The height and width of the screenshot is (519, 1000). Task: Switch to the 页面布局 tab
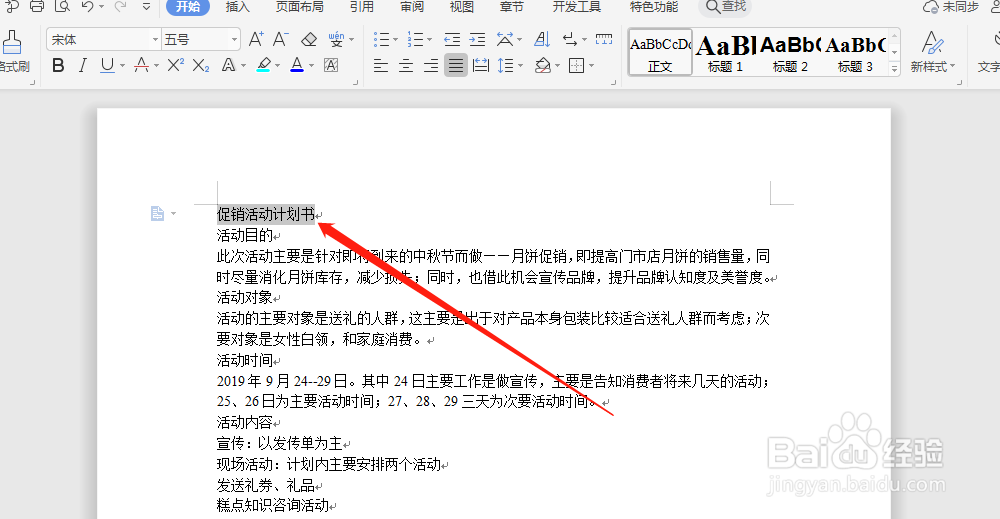click(x=299, y=6)
